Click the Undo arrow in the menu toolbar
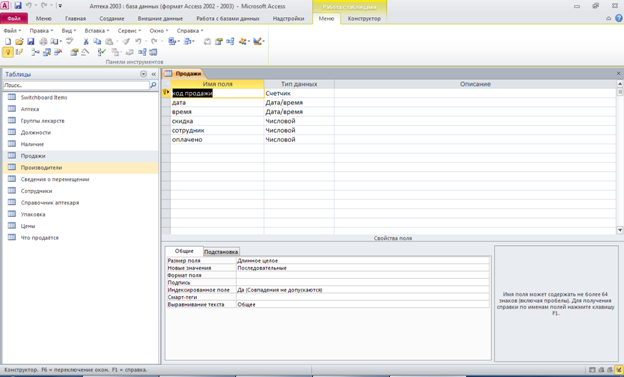This screenshot has width=624, height=377. point(138,41)
